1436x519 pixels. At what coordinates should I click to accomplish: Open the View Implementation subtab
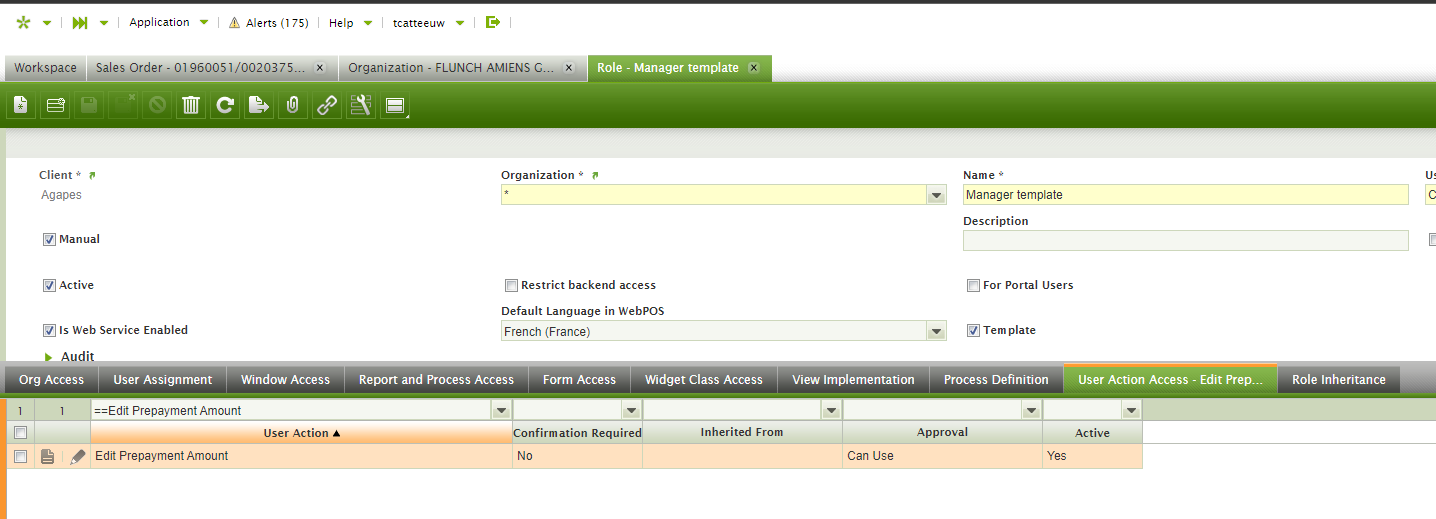click(x=853, y=380)
